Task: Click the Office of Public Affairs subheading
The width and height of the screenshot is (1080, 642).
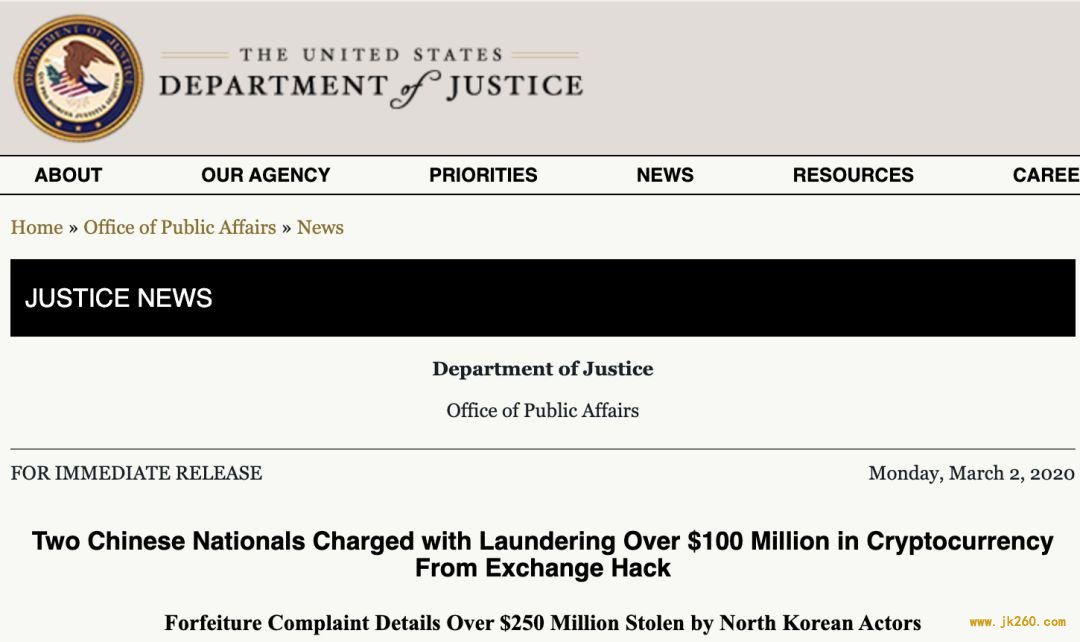Action: click(x=543, y=411)
